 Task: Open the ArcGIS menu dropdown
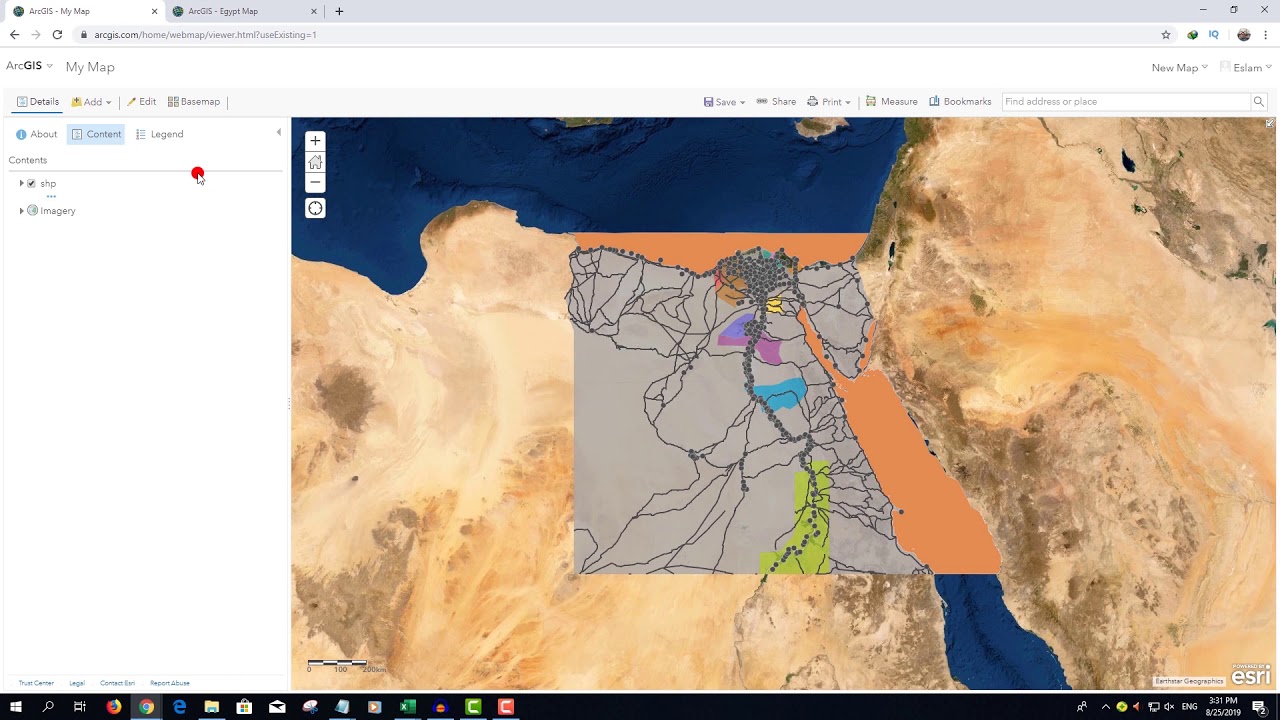[29, 66]
